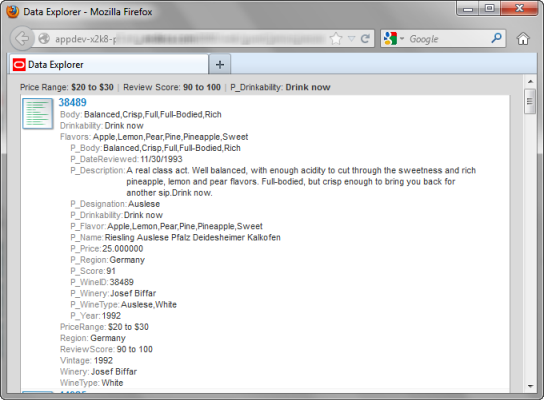The width and height of the screenshot is (544, 400).
Task: Minimize the Firefox window
Action: click(468, 9)
